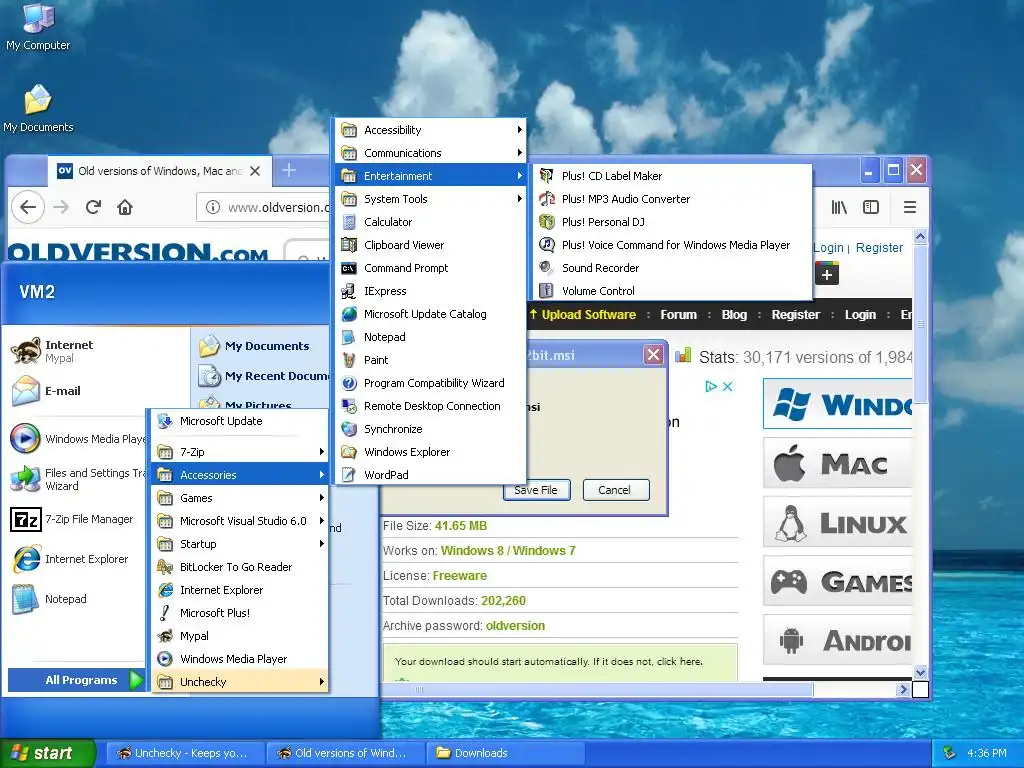Open 7-Zip File Manager pinned item

click(x=73, y=519)
